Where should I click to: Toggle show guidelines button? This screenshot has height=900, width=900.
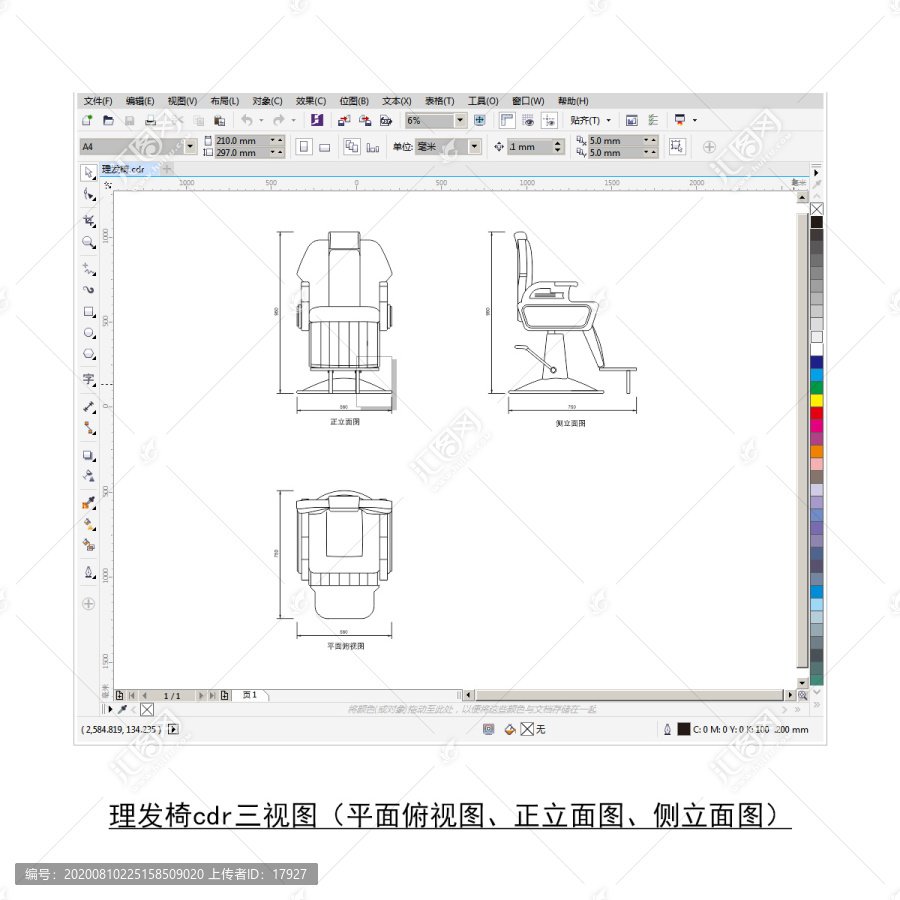(549, 120)
